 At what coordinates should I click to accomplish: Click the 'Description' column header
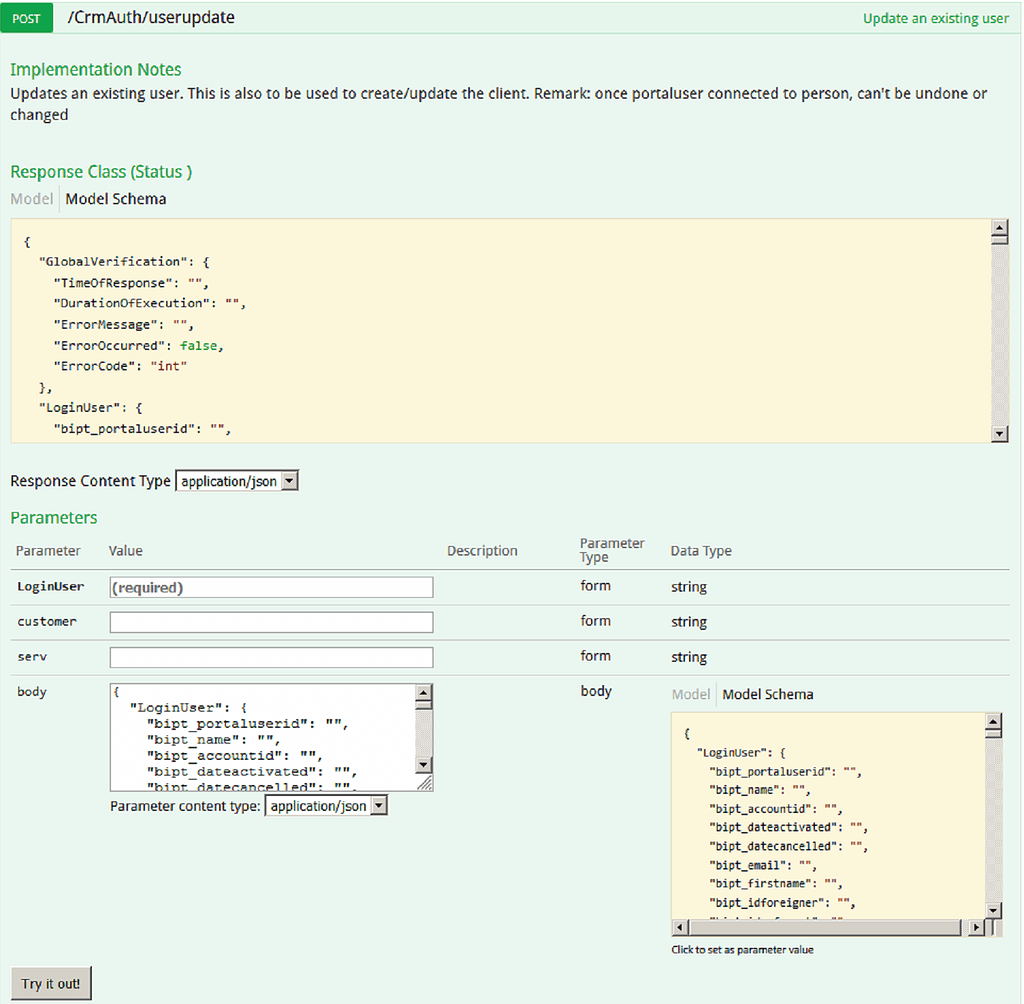point(482,551)
